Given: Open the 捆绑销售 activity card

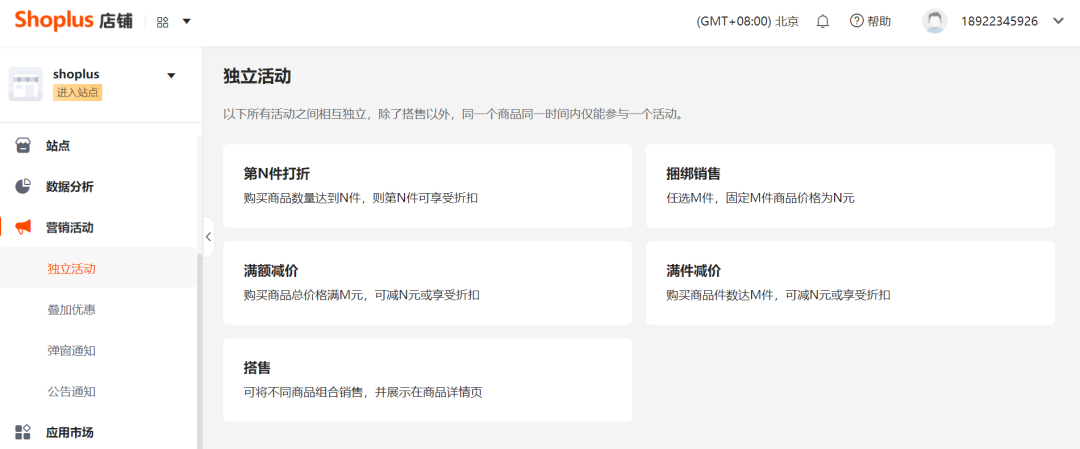Looking at the screenshot, I should tap(850, 185).
